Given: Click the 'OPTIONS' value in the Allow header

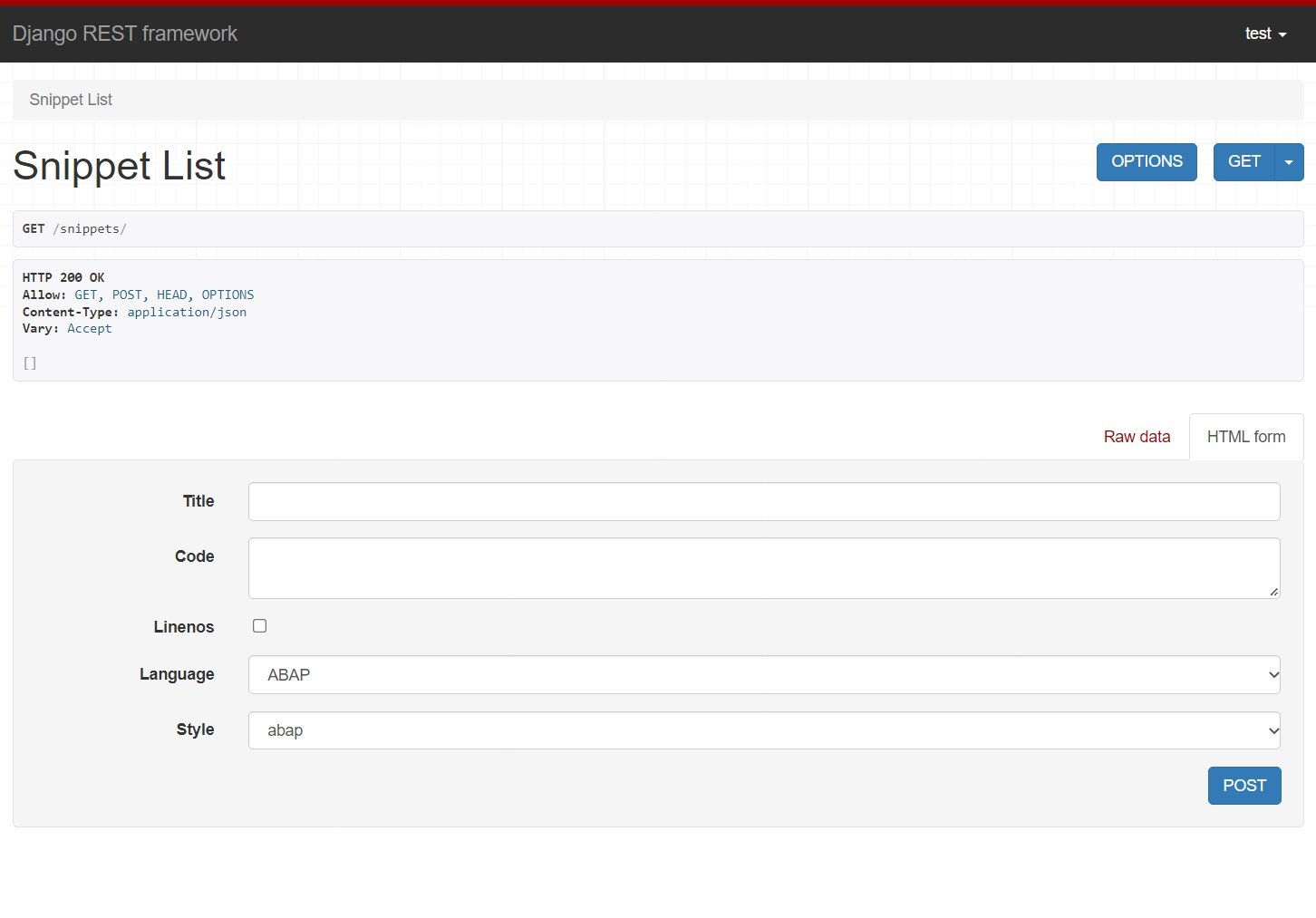Looking at the screenshot, I should (x=227, y=295).
